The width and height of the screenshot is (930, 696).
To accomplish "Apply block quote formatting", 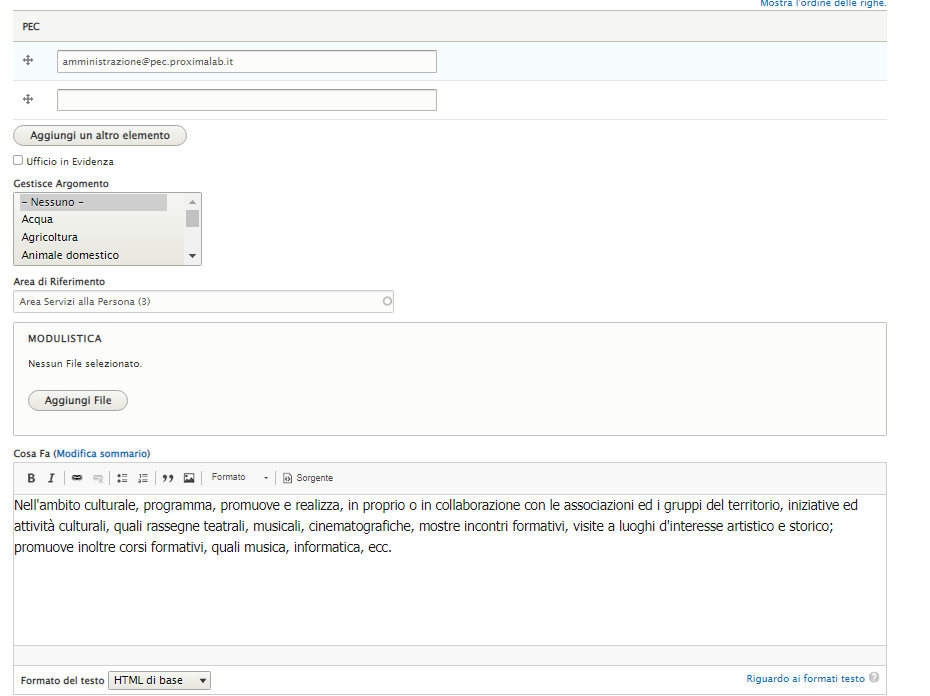I will click(x=168, y=478).
